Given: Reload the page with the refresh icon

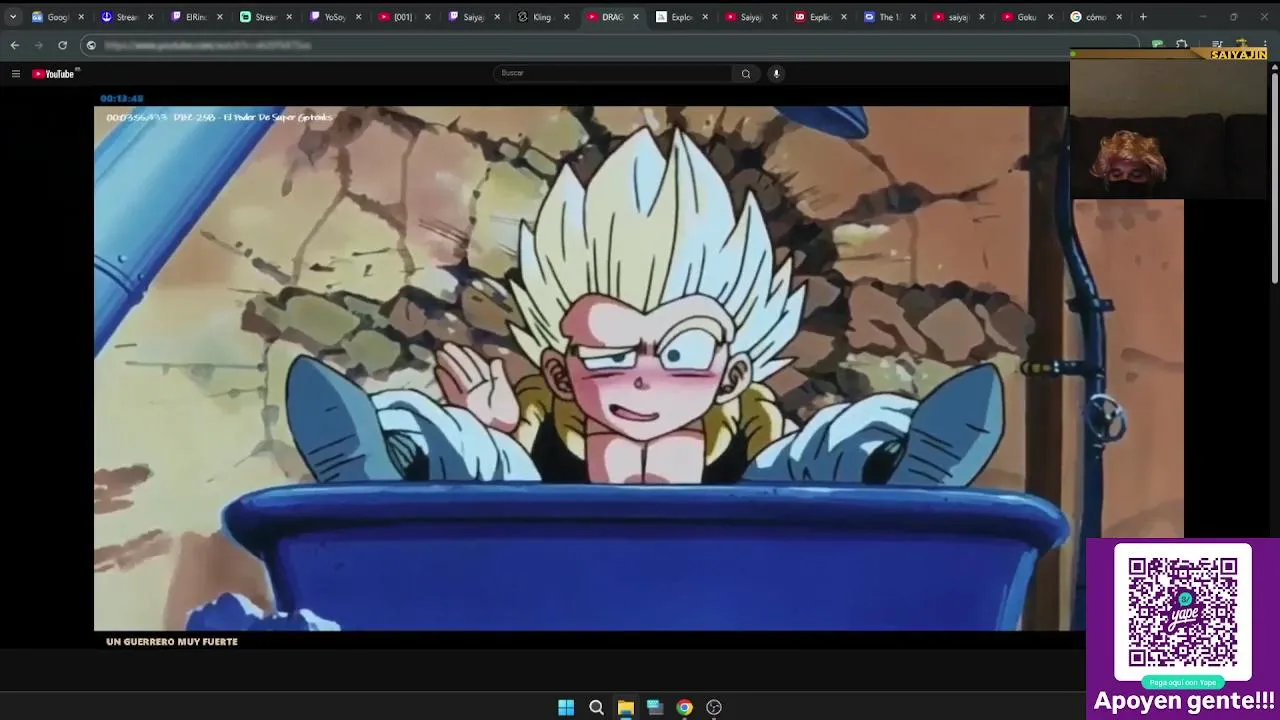Looking at the screenshot, I should [62, 45].
